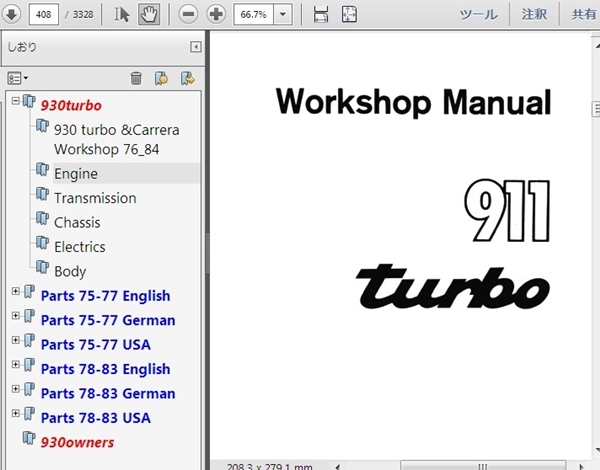Open the Parts 75-77 German bookmark
The image size is (600, 470).
[108, 320]
